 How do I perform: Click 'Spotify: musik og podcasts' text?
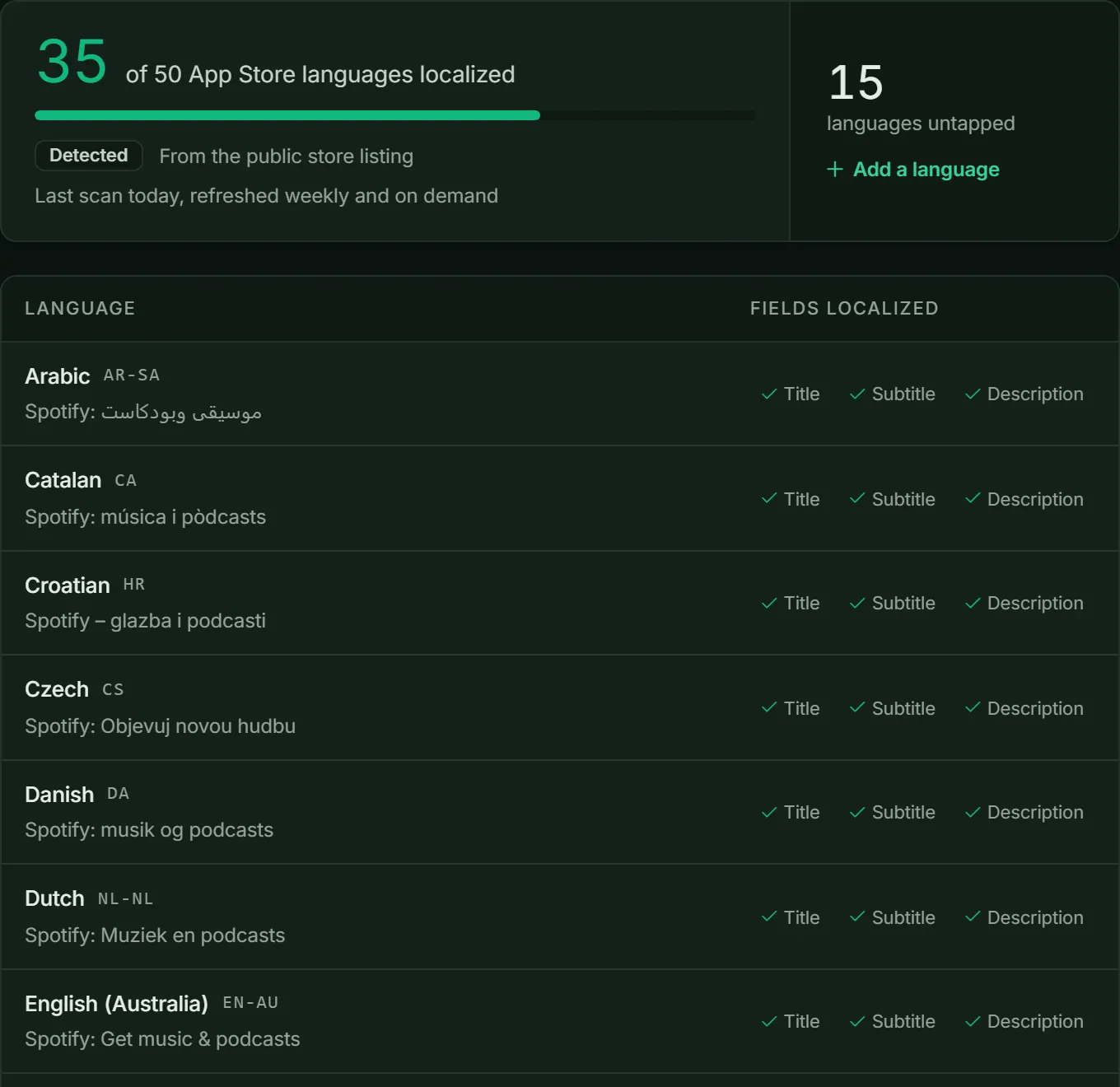click(x=149, y=830)
